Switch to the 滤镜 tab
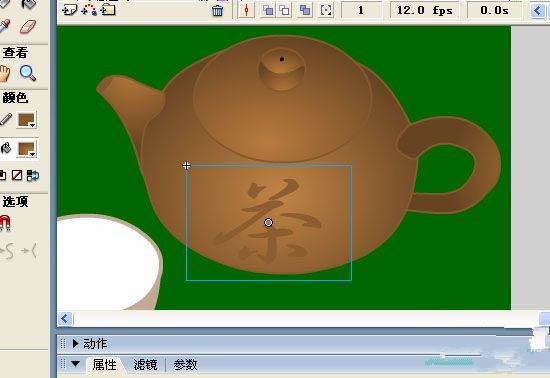 pyautogui.click(x=145, y=365)
